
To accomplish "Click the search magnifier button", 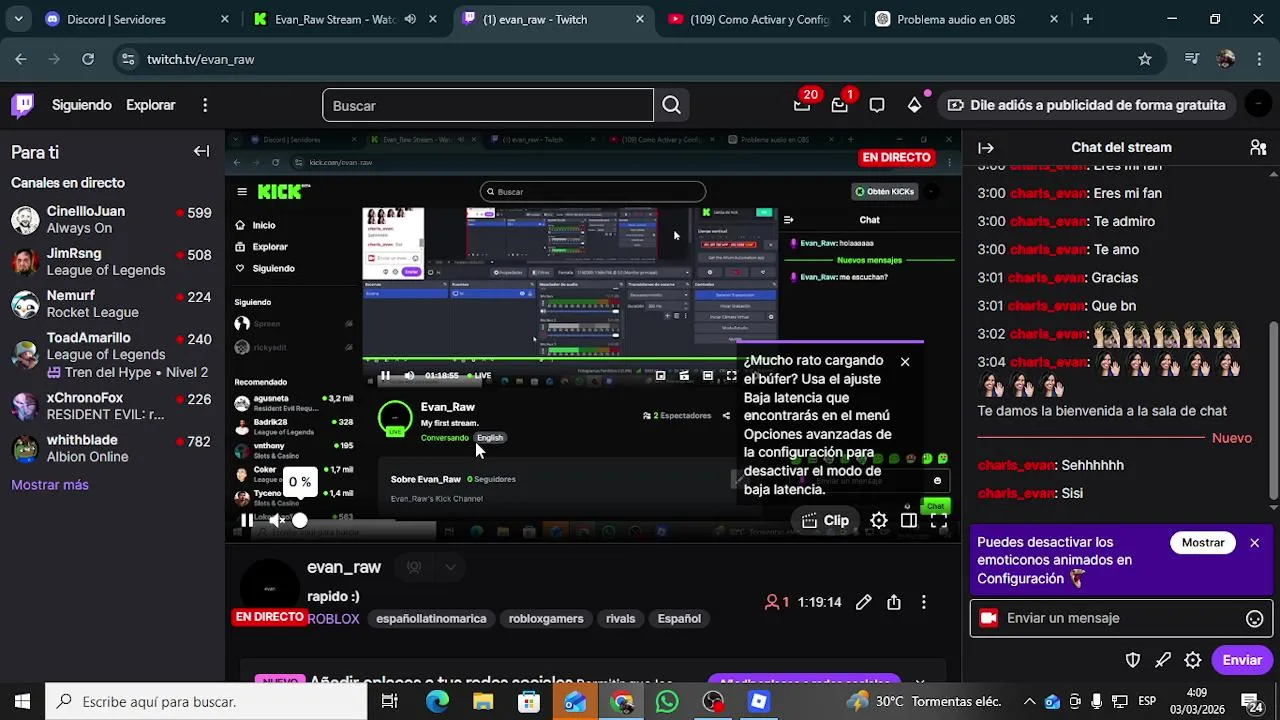I will (672, 105).
